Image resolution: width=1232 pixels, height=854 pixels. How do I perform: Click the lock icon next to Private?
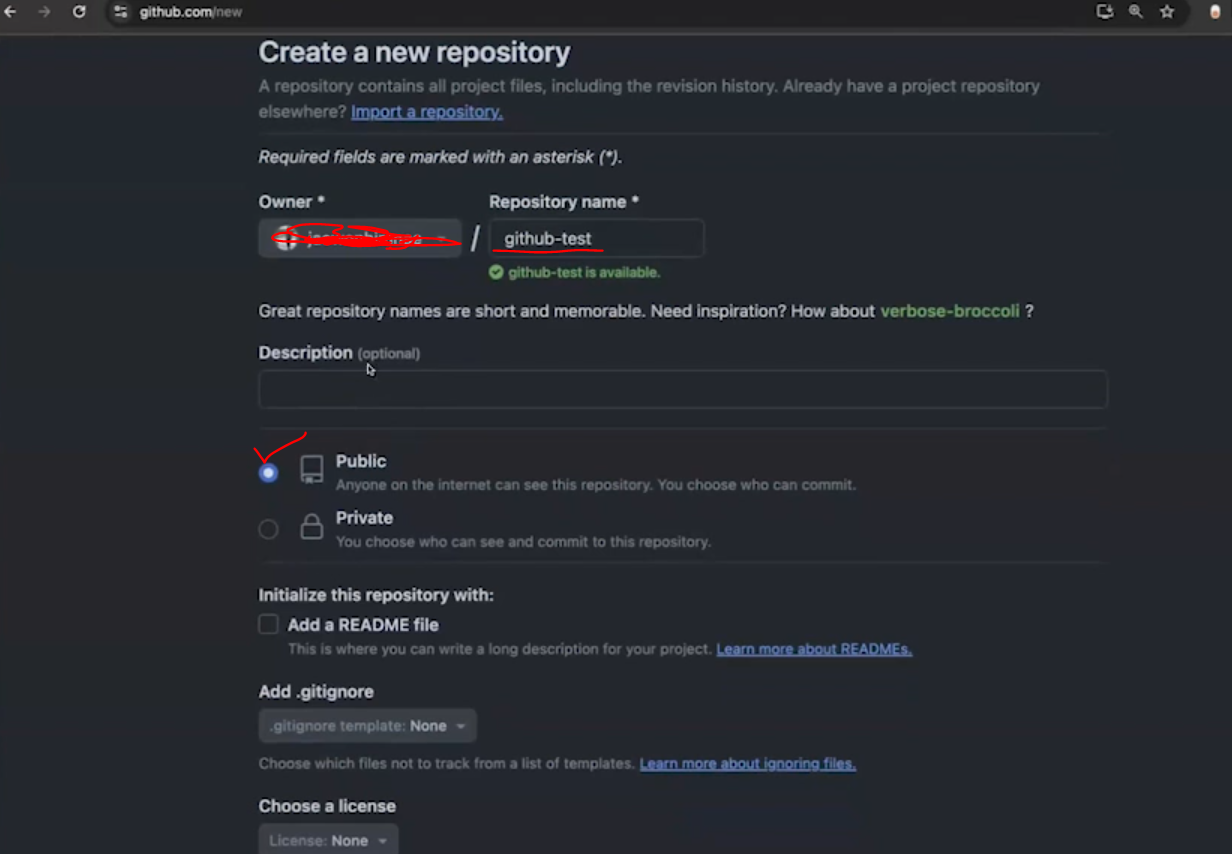(312, 527)
